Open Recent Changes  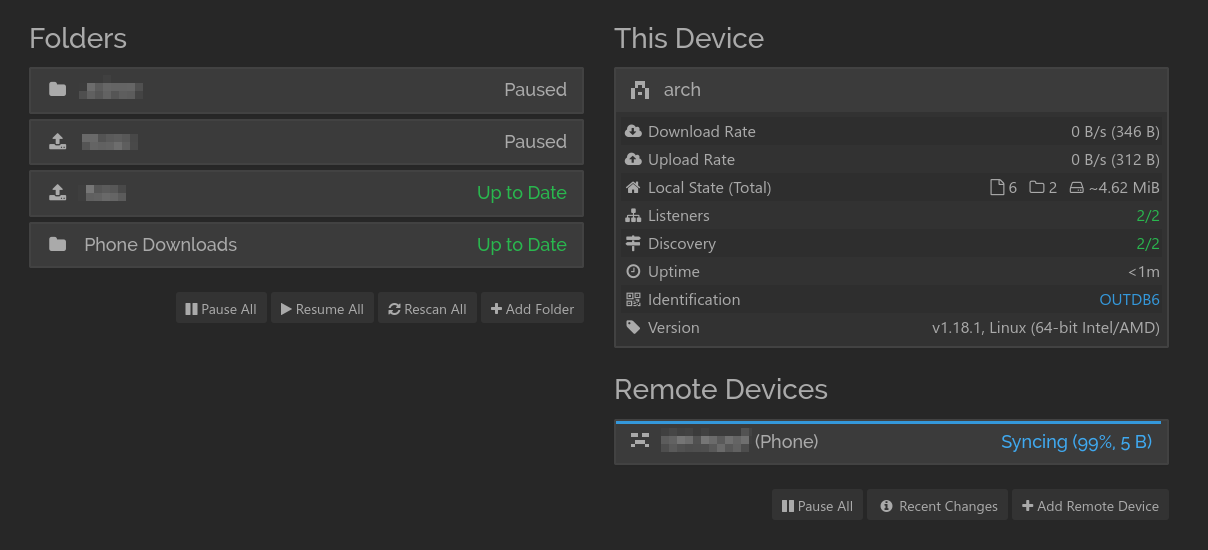(x=937, y=506)
